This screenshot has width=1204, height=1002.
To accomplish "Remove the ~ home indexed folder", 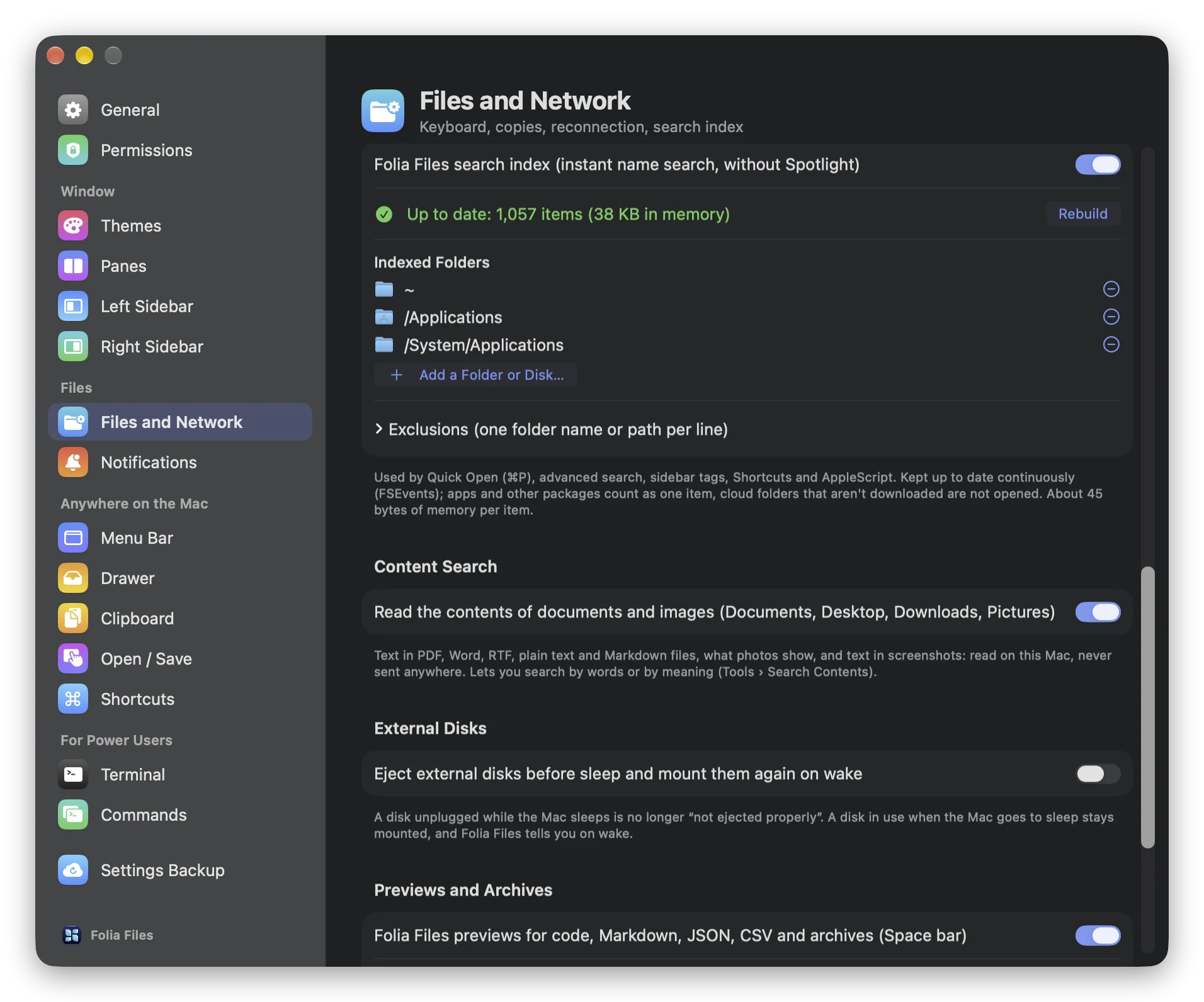I will [1111, 289].
